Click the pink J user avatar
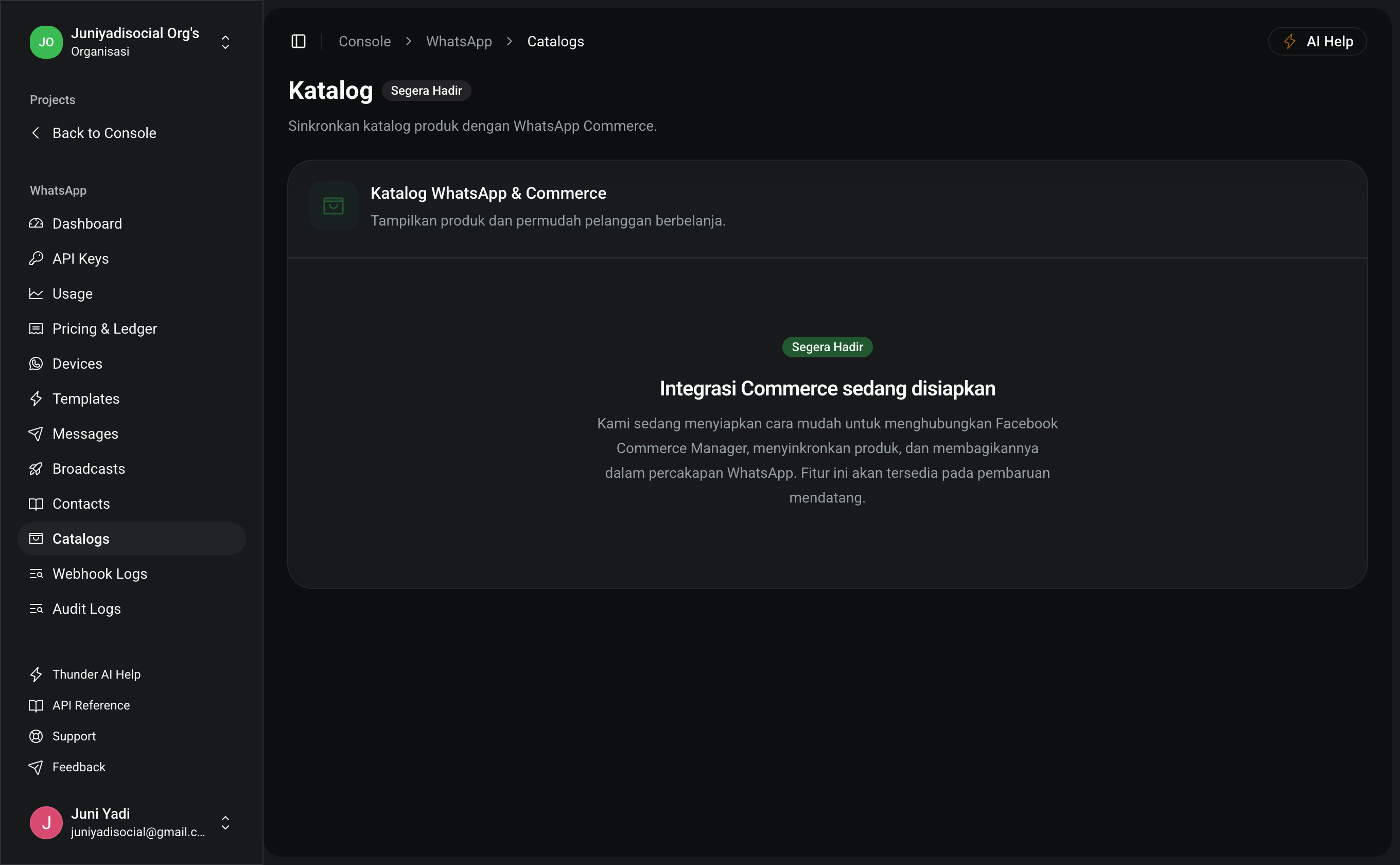 46,823
